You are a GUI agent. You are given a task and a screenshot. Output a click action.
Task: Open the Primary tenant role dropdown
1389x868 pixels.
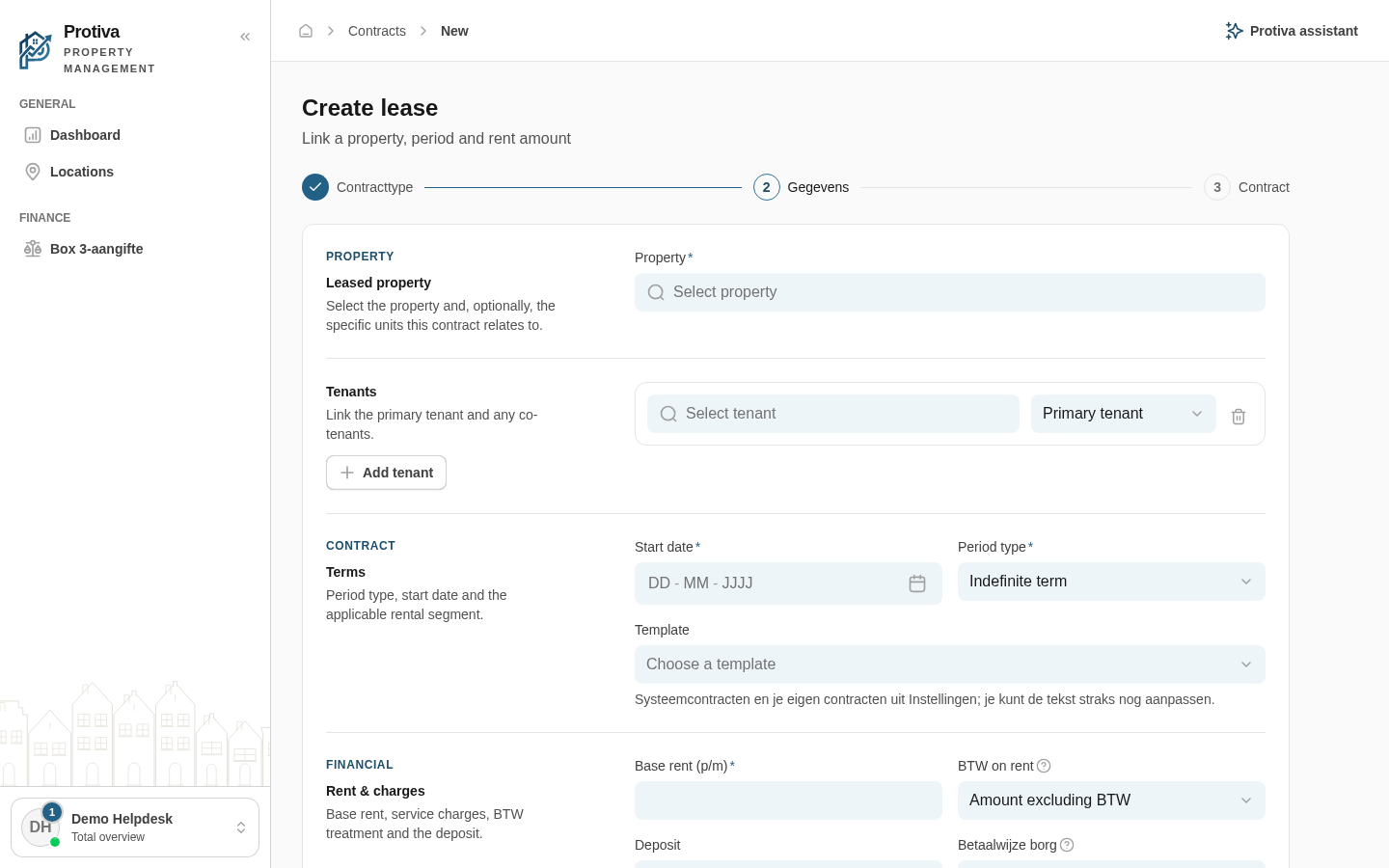(x=1123, y=414)
